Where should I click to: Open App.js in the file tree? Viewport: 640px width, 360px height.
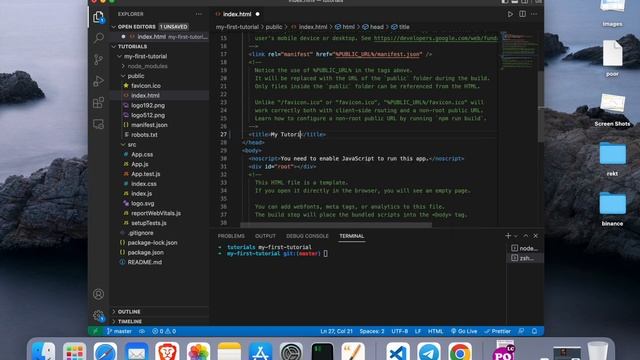tap(140, 164)
